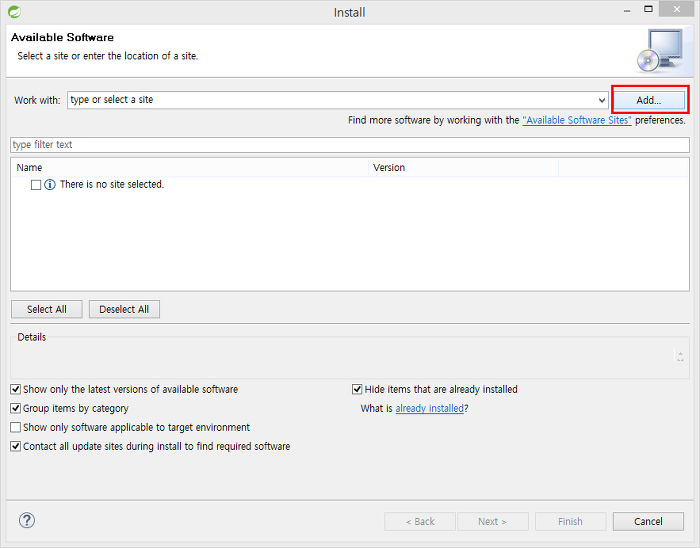Uncheck 'Contact all update sites during install'
The image size is (700, 548).
(x=16, y=446)
